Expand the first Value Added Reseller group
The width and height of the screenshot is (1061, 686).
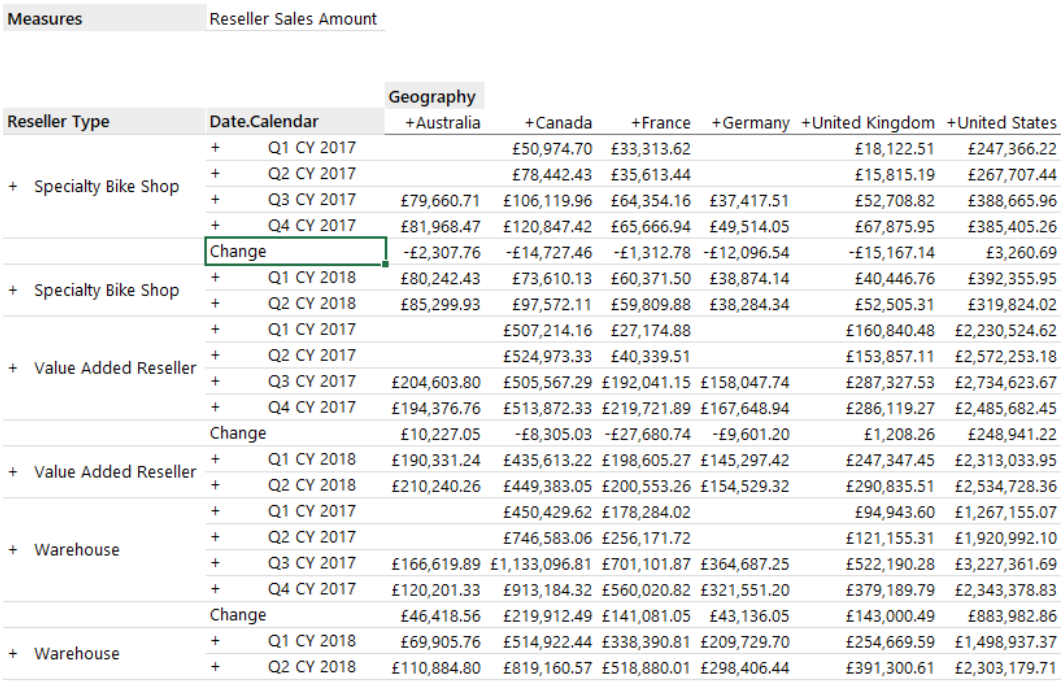pyautogui.click(x=13, y=367)
